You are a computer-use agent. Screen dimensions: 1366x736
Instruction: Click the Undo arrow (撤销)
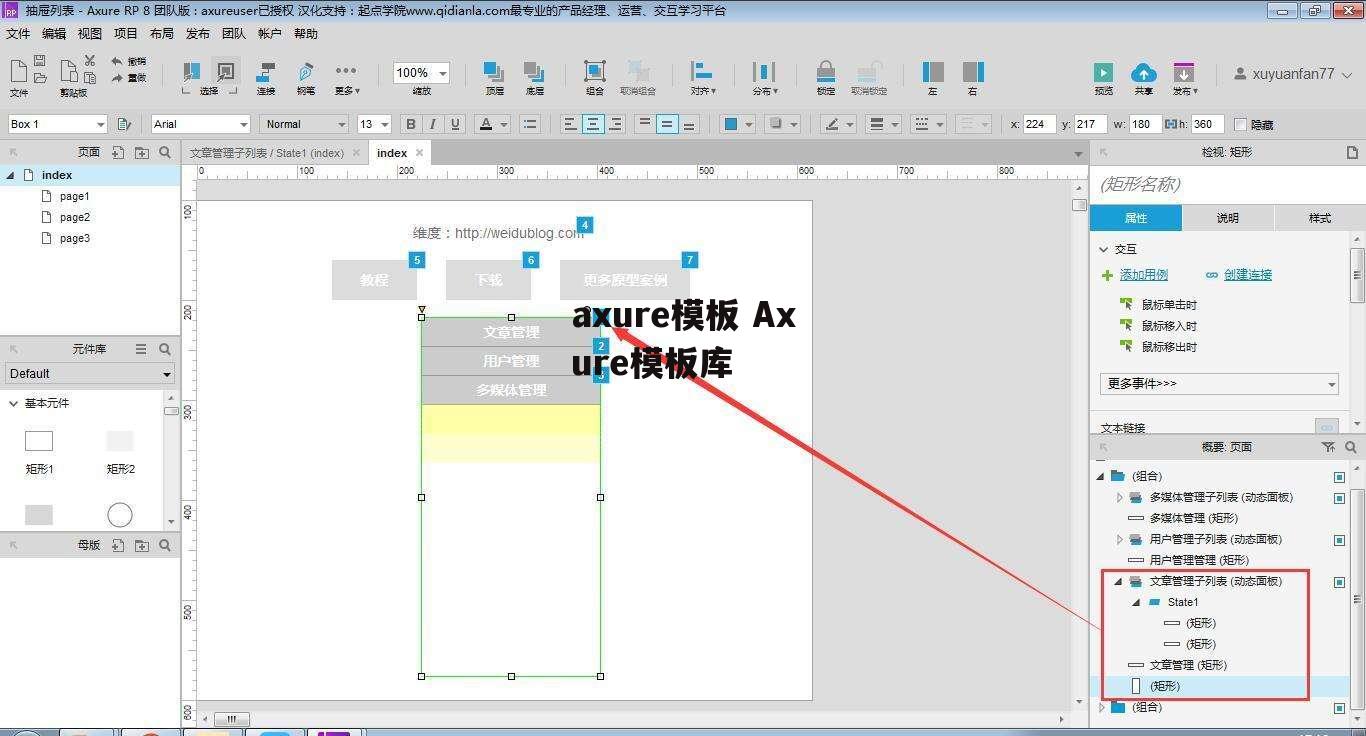tap(117, 61)
